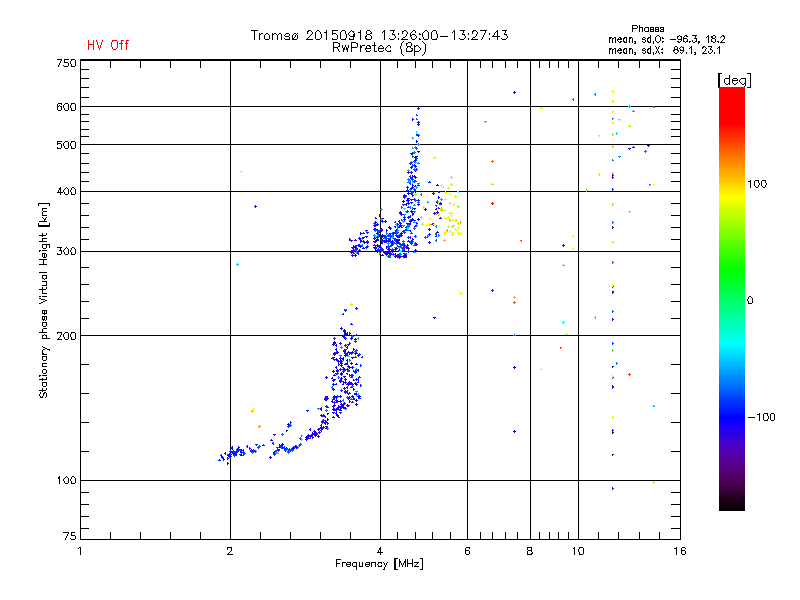Click the colorbar at the 0 tick
Image resolution: width=800 pixels, height=600 pixels.
tap(732, 301)
